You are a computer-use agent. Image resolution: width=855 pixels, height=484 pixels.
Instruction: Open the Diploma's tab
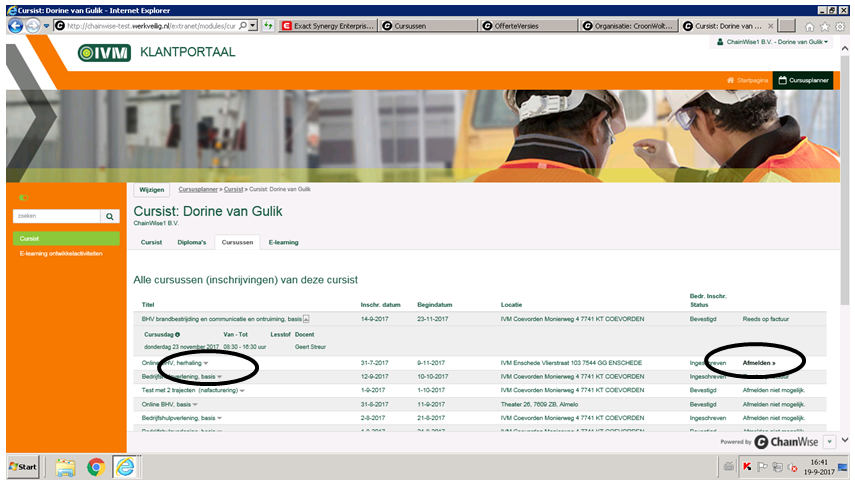(x=191, y=243)
